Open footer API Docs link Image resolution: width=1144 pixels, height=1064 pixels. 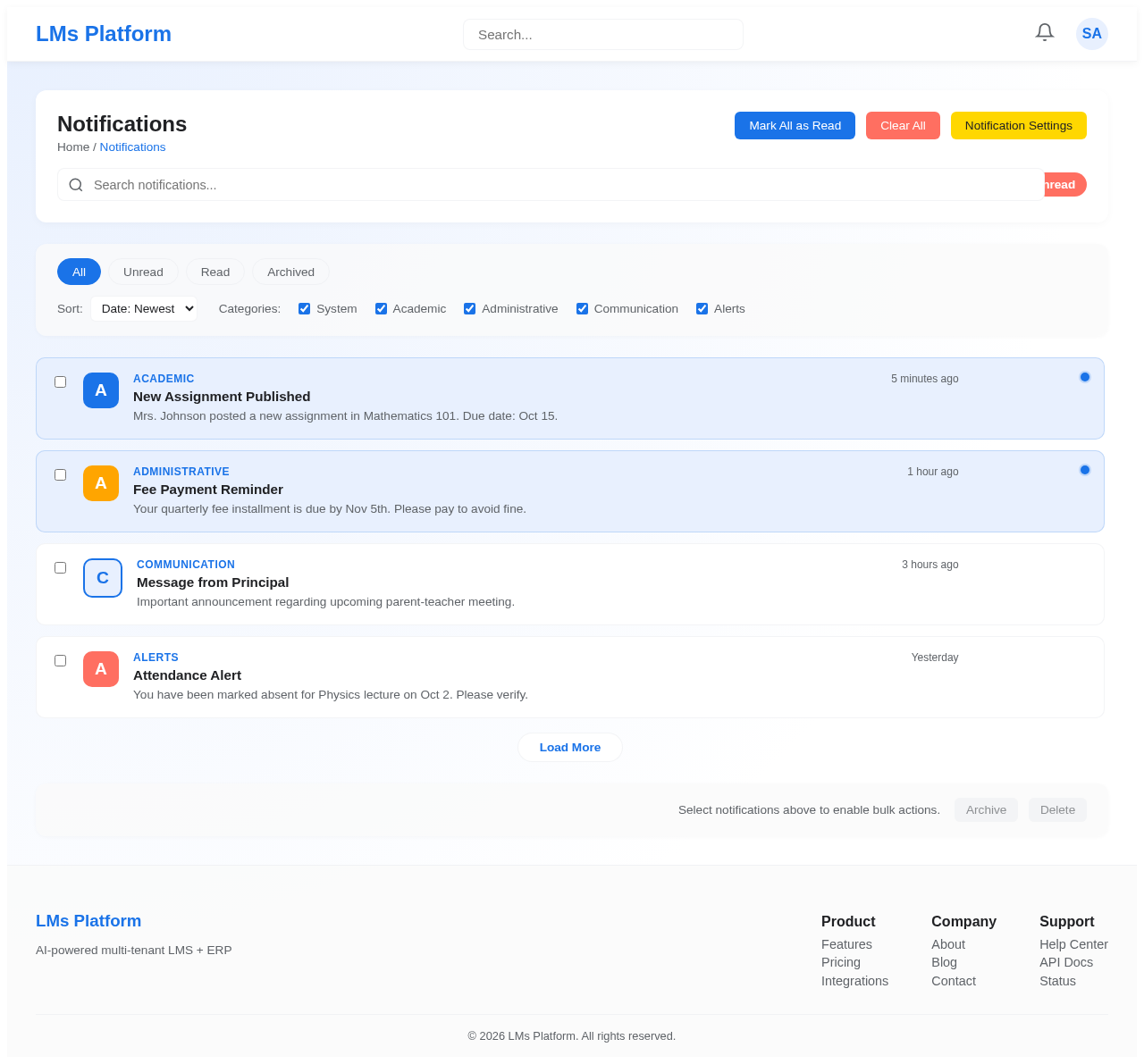(x=1066, y=962)
